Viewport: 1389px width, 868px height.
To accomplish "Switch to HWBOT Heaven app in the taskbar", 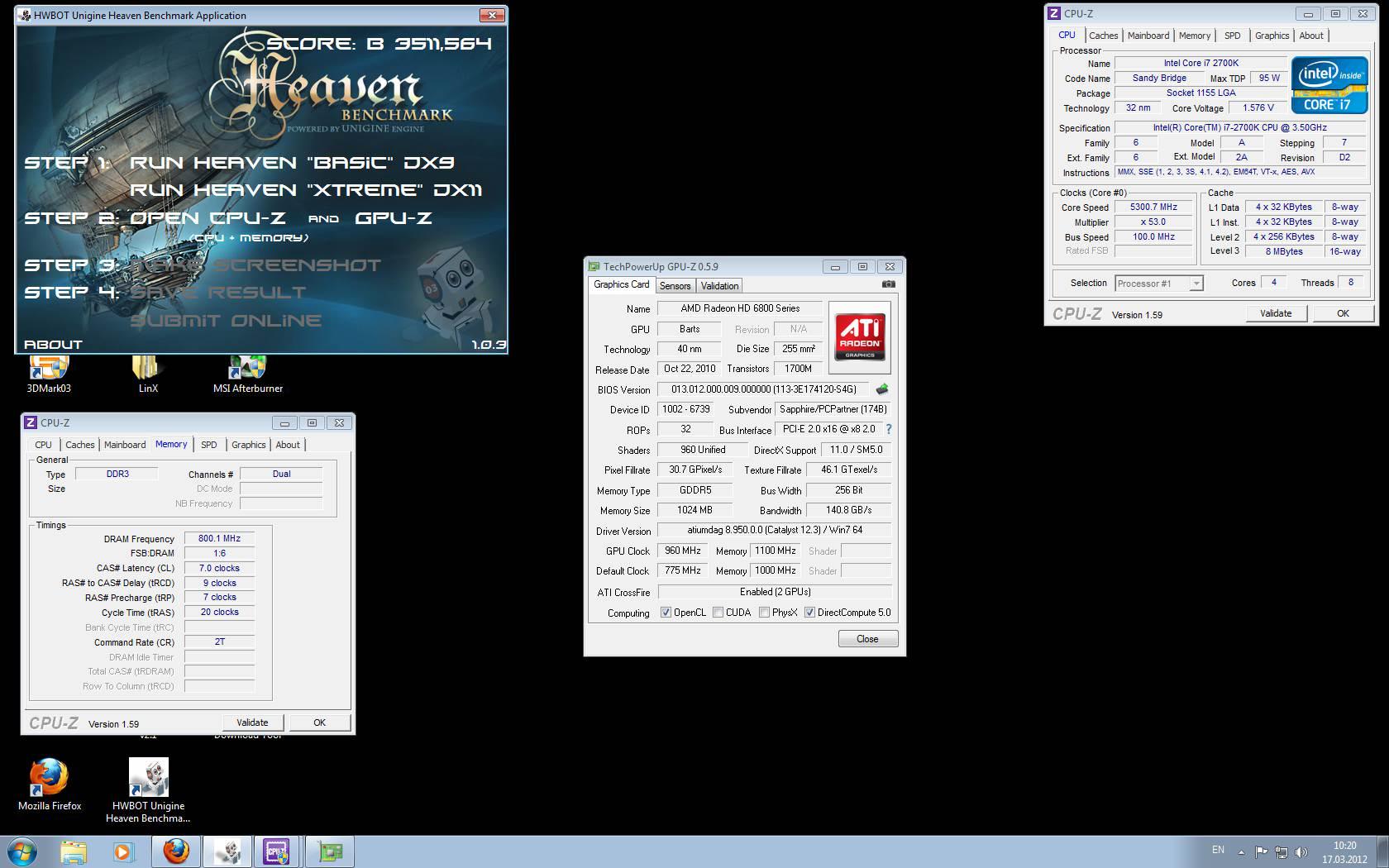I will tap(227, 851).
